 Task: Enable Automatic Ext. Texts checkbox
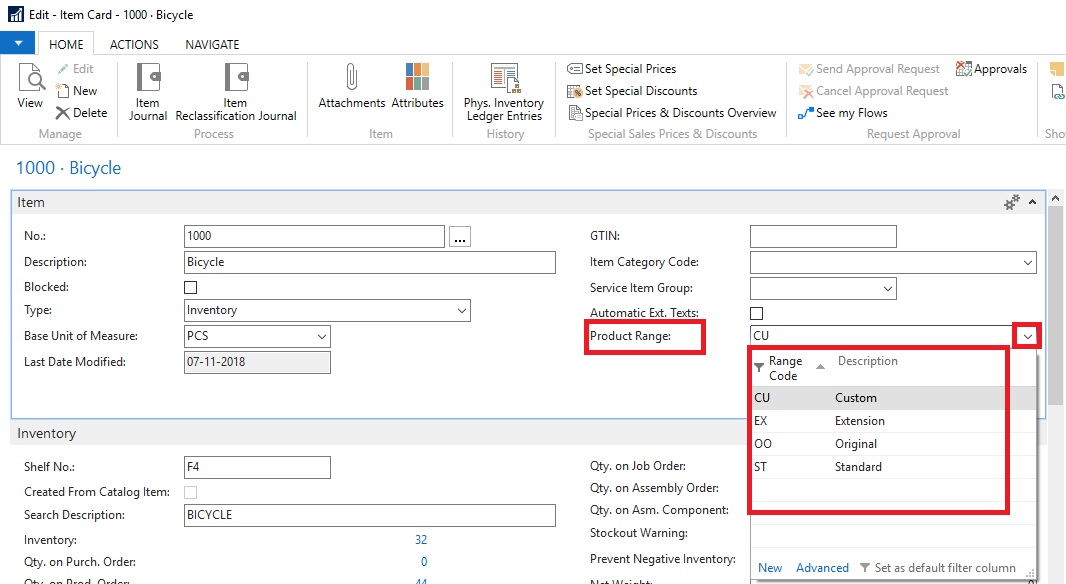coord(757,313)
